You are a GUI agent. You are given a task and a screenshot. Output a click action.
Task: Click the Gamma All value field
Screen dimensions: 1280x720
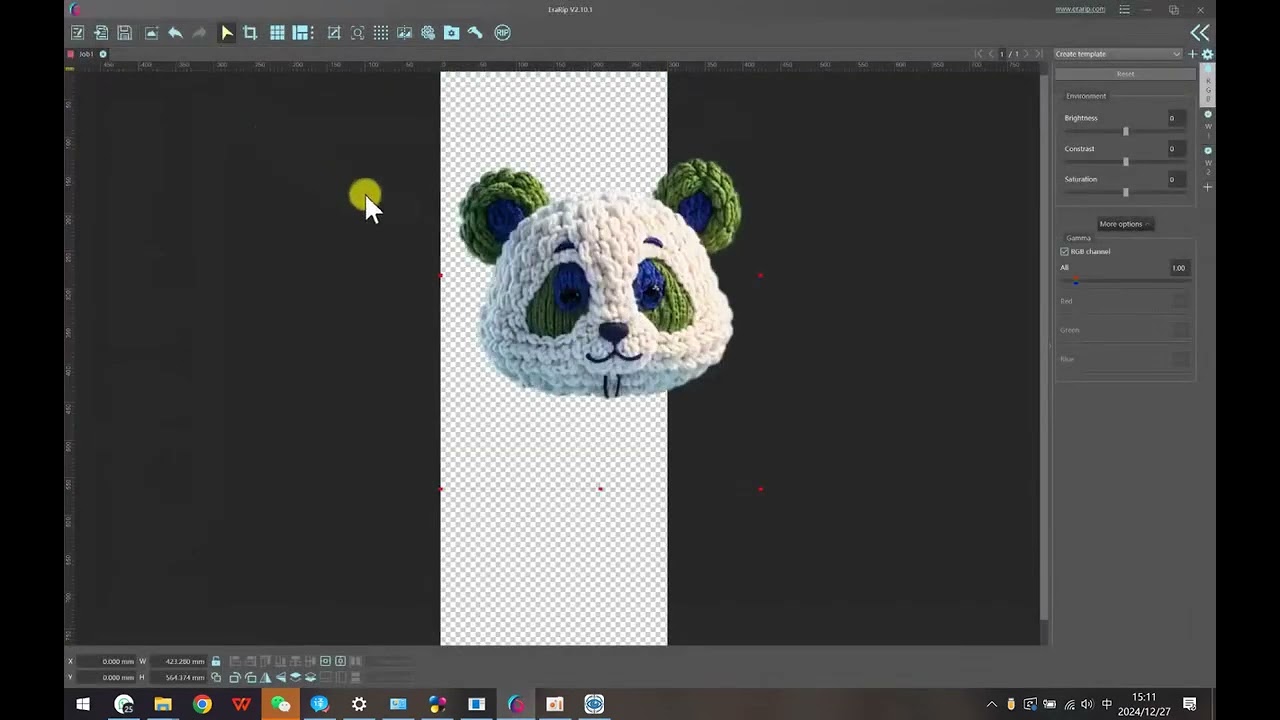[x=1179, y=268]
